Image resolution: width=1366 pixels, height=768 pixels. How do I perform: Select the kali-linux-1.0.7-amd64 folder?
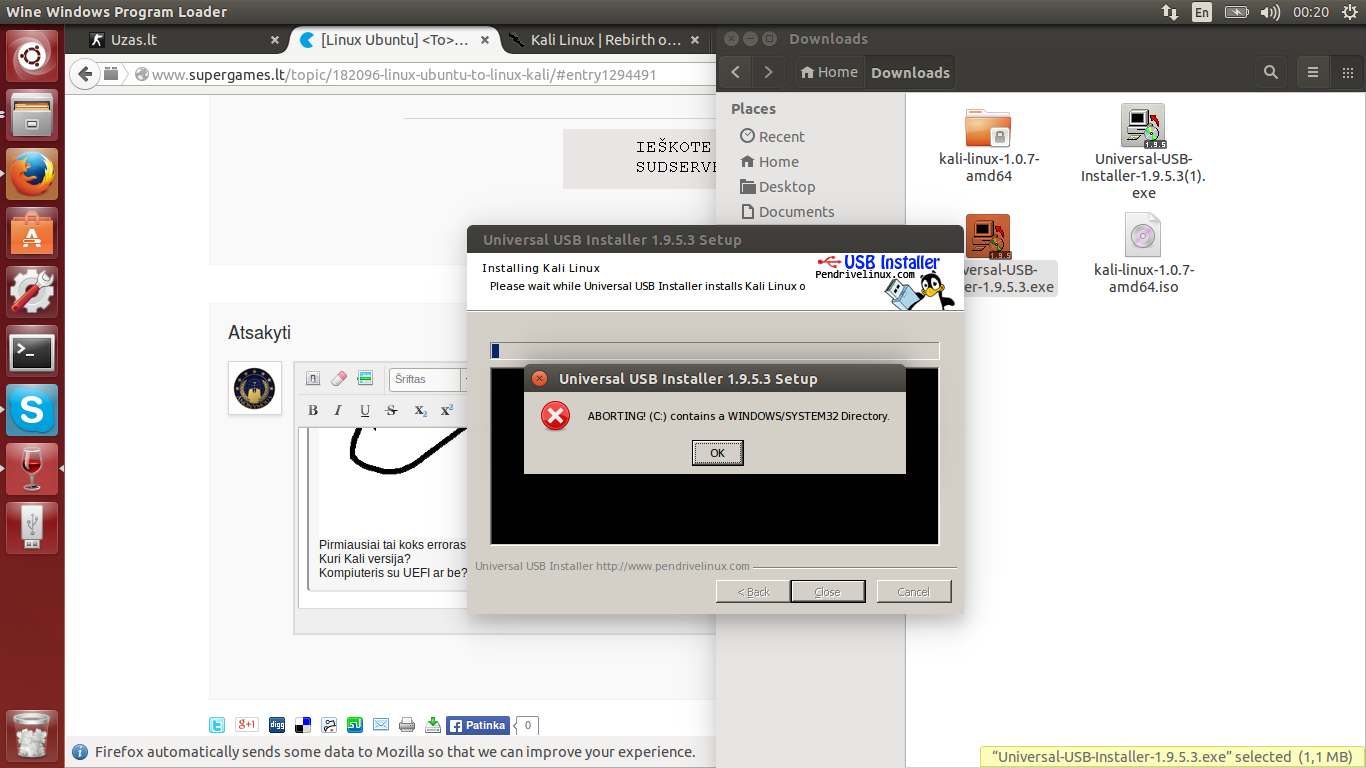pos(989,144)
